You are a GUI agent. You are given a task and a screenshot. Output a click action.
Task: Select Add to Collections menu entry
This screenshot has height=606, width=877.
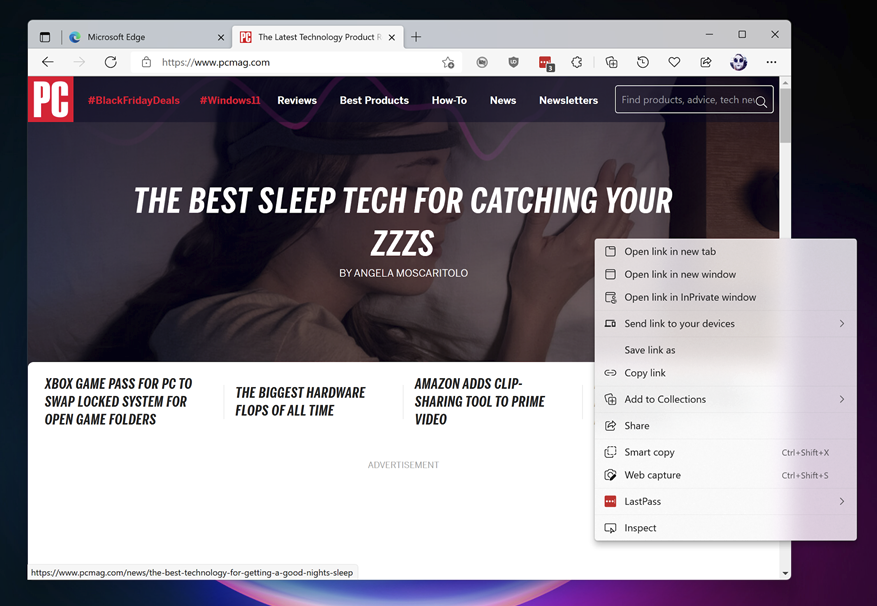pos(725,399)
